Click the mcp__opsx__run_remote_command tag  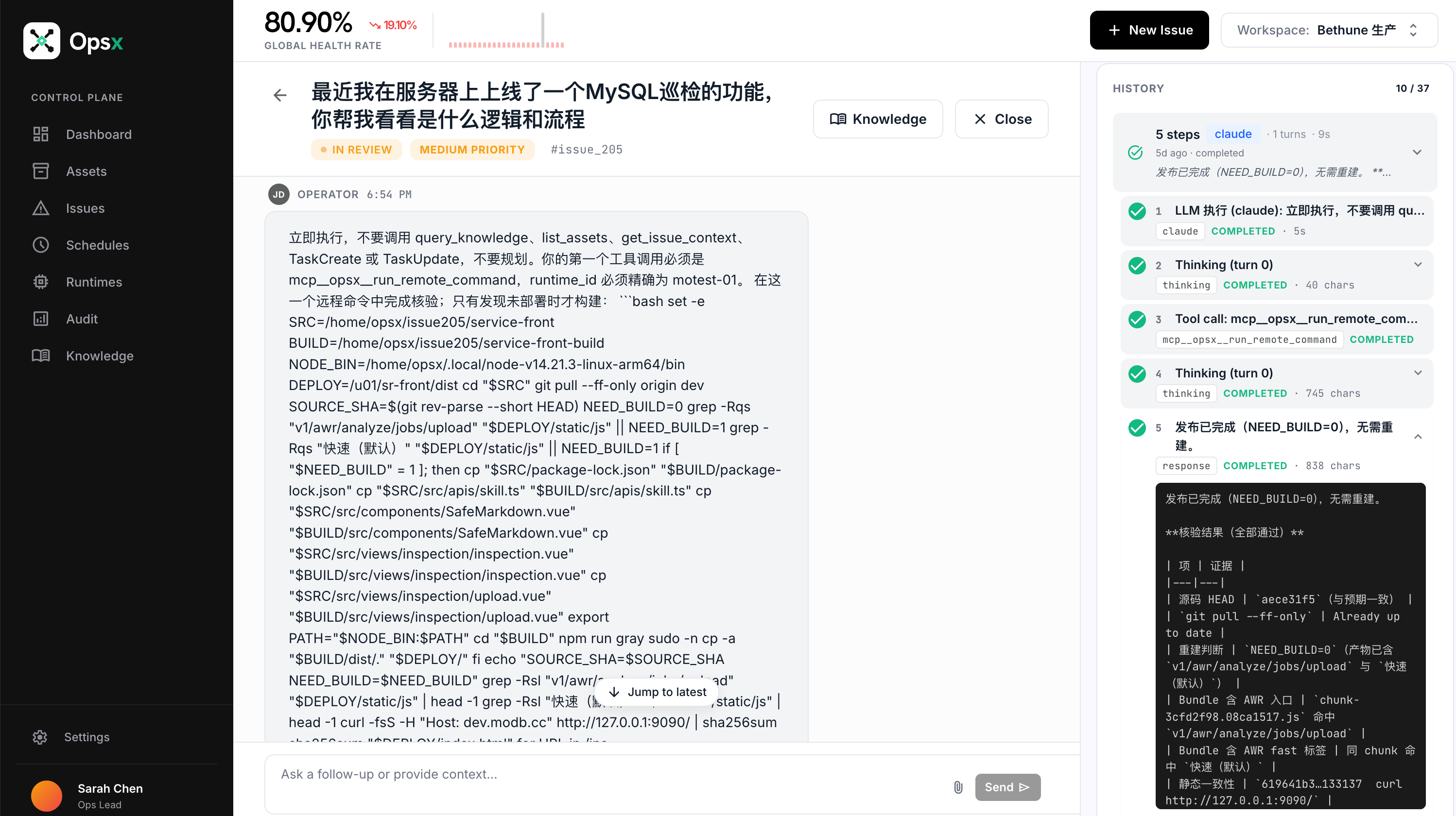tap(1249, 339)
